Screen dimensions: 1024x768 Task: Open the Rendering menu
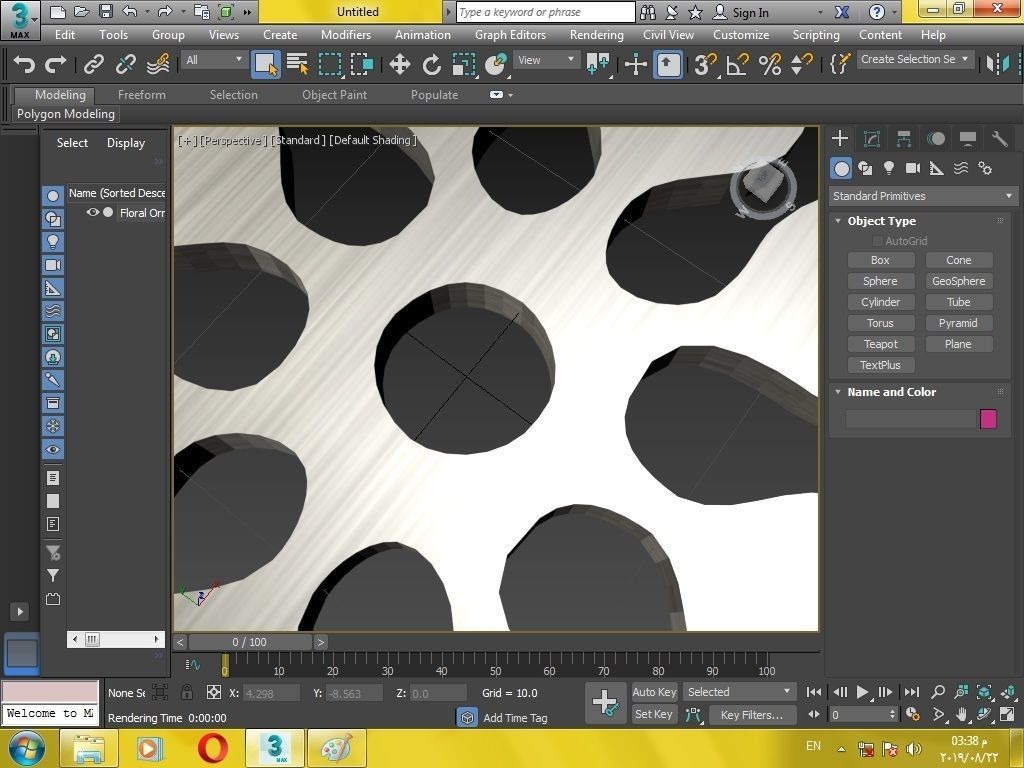click(x=596, y=35)
